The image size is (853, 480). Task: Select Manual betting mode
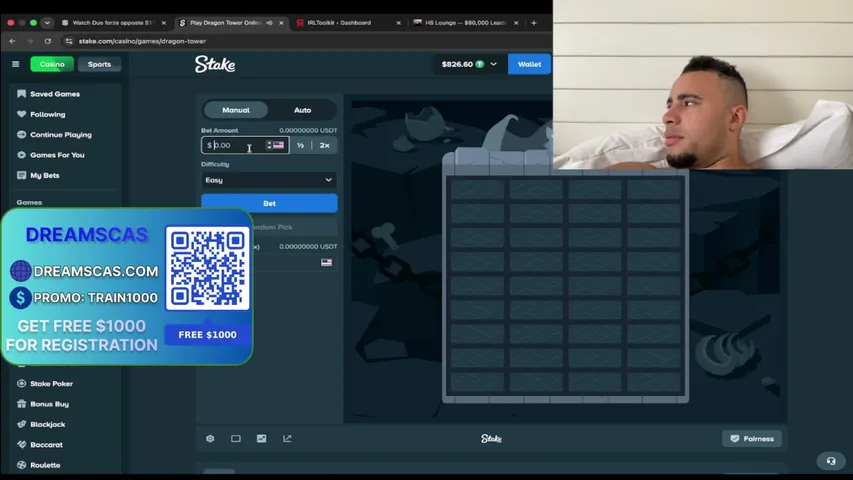tap(236, 110)
